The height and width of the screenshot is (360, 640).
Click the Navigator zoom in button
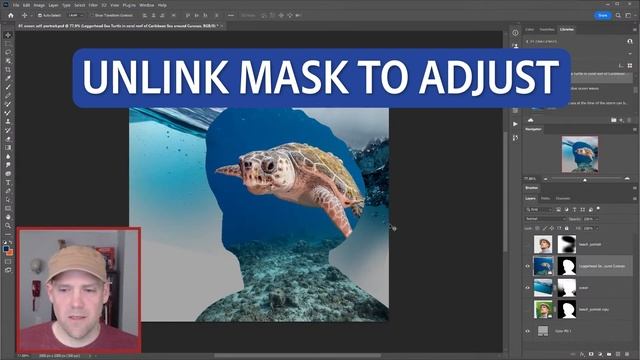(x=627, y=179)
